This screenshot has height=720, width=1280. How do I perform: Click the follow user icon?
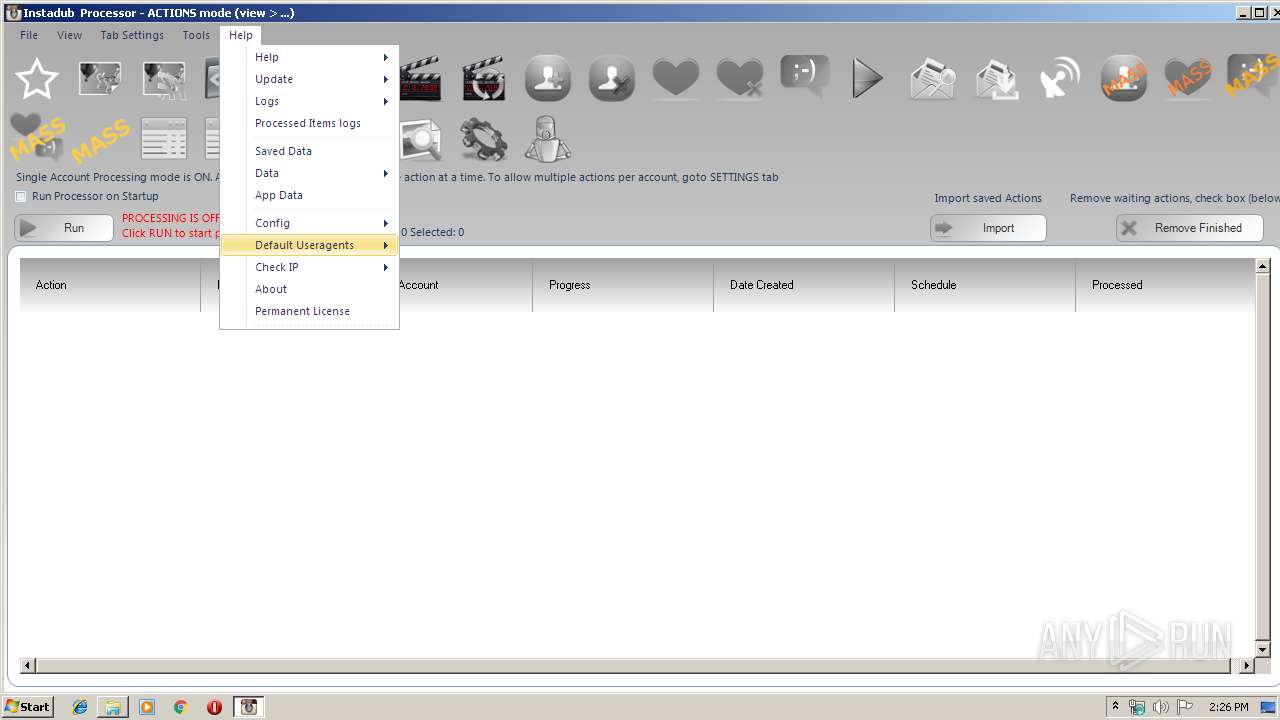[x=548, y=78]
